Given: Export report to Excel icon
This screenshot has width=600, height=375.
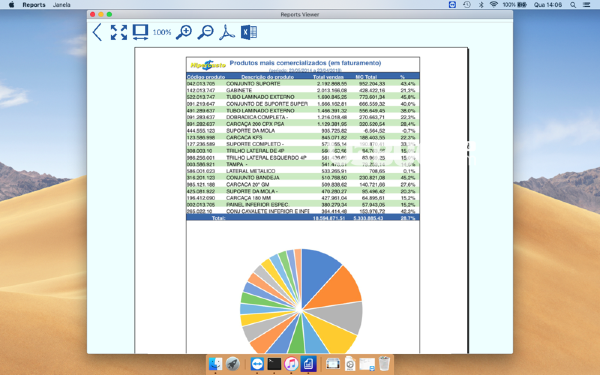Looking at the screenshot, I should (x=249, y=32).
